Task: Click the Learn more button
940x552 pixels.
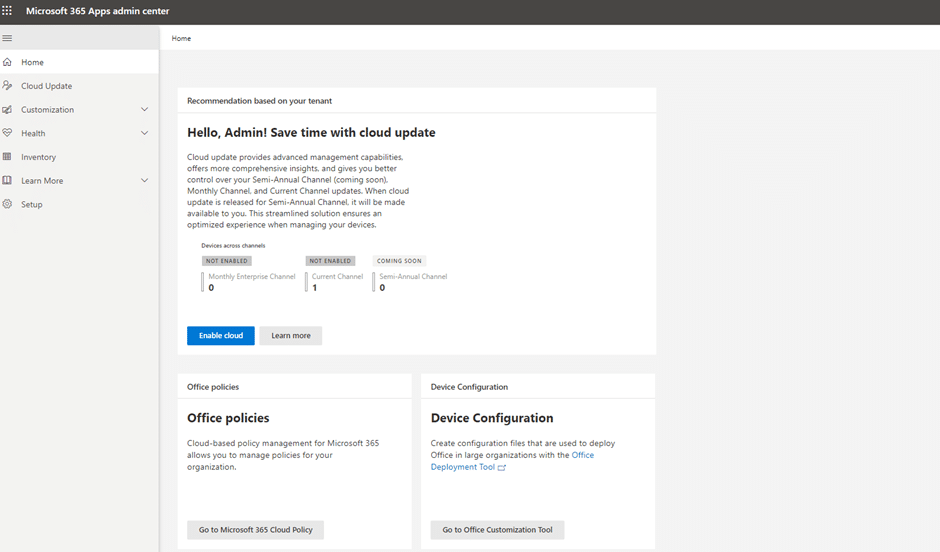Action: [291, 336]
